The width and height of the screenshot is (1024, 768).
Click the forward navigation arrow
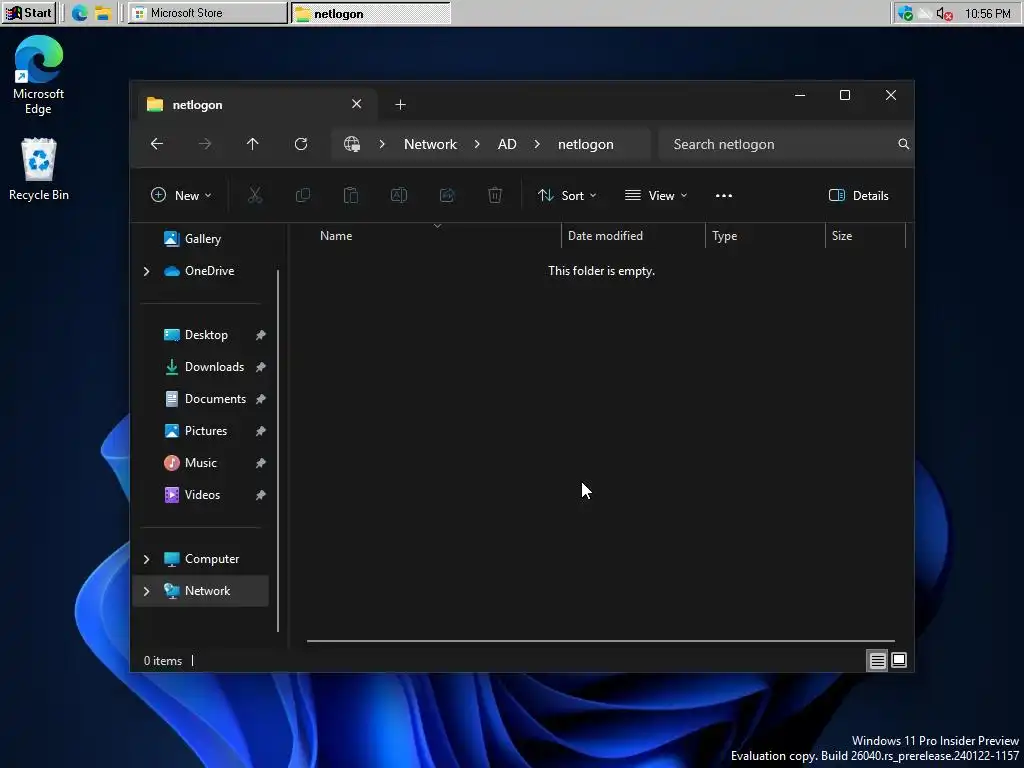(x=205, y=144)
